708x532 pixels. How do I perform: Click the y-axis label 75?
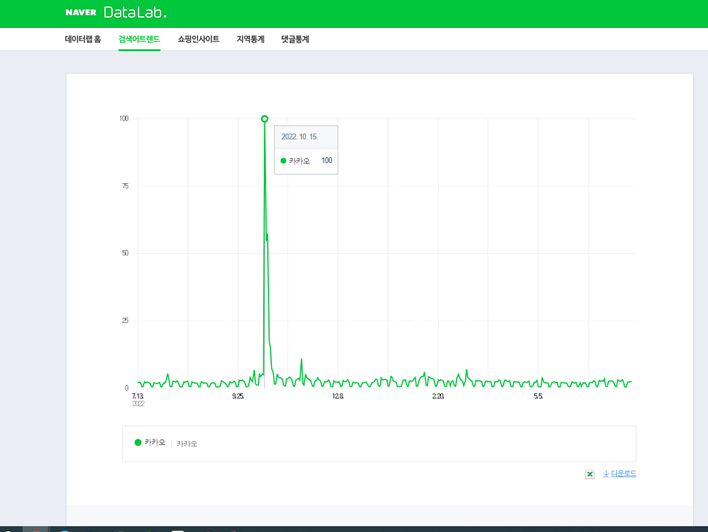pos(125,186)
